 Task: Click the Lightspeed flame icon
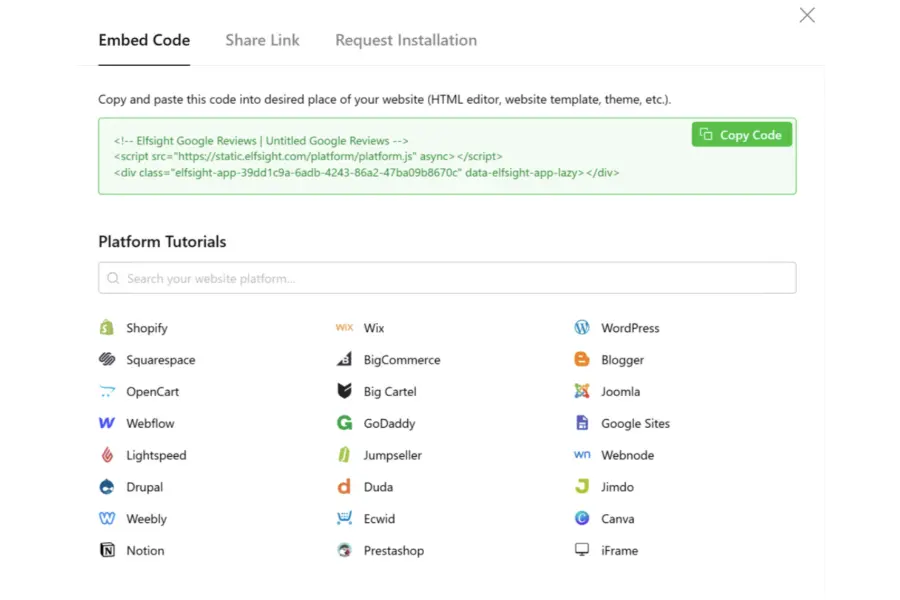click(107, 455)
